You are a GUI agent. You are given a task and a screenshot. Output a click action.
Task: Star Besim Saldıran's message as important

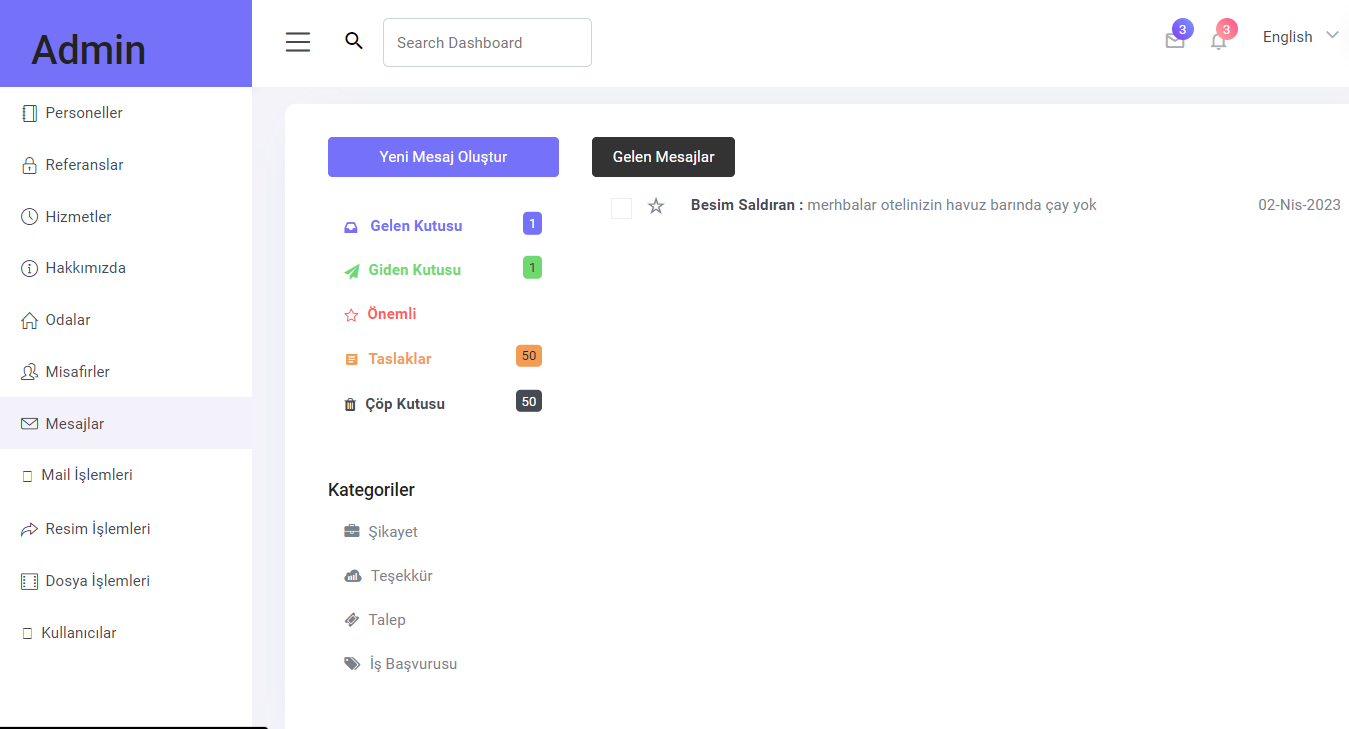(656, 206)
